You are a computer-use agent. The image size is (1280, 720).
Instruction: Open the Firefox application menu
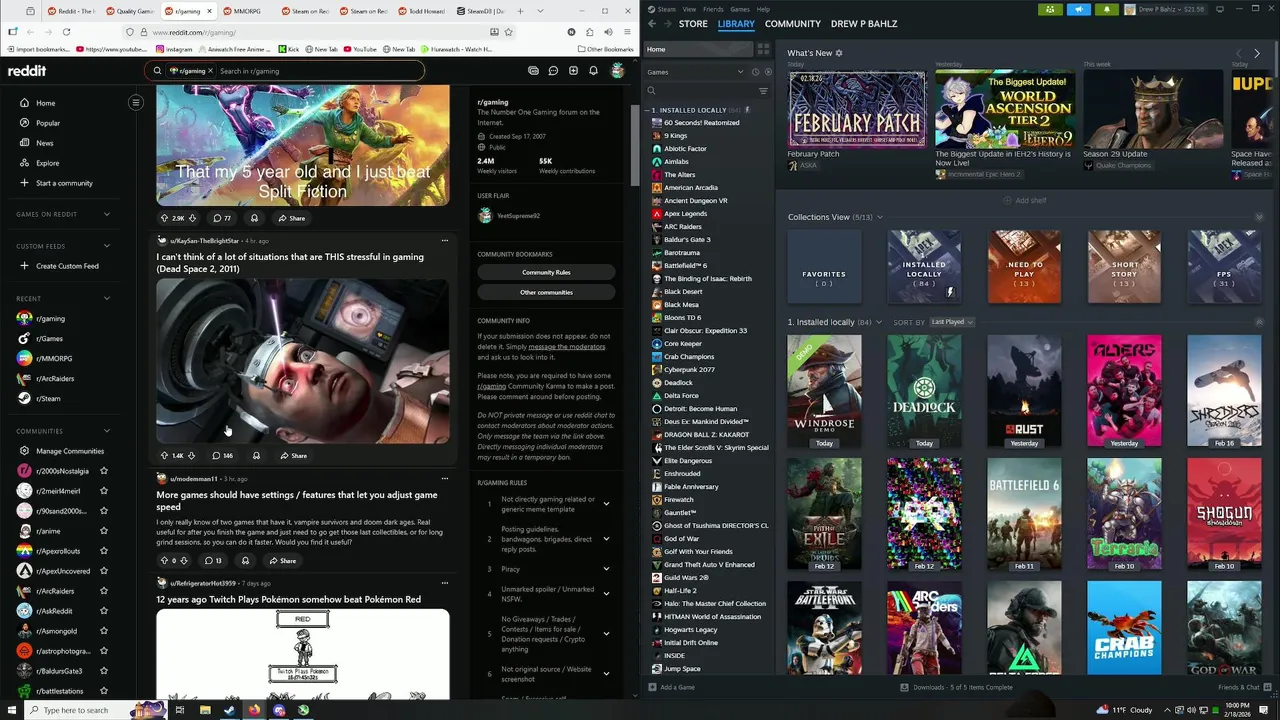(625, 32)
